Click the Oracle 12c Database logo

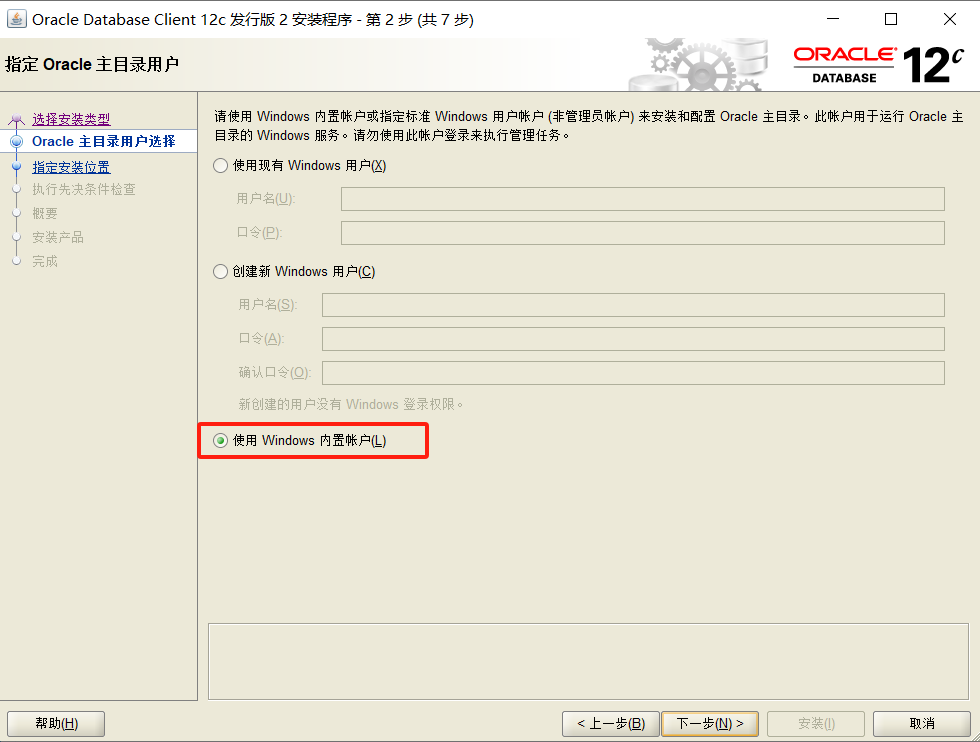pyautogui.click(x=879, y=65)
